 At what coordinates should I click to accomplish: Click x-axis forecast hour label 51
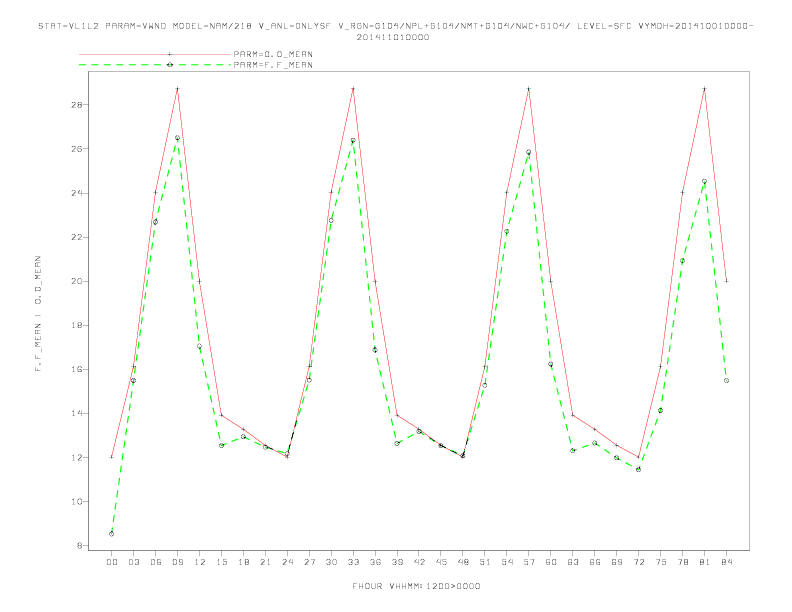coord(485,562)
